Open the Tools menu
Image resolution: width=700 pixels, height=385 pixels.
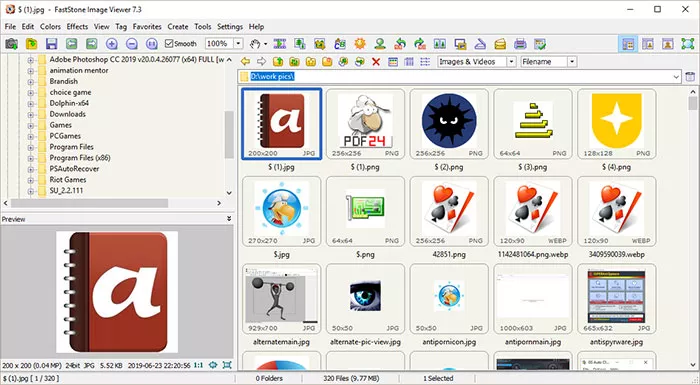point(203,26)
